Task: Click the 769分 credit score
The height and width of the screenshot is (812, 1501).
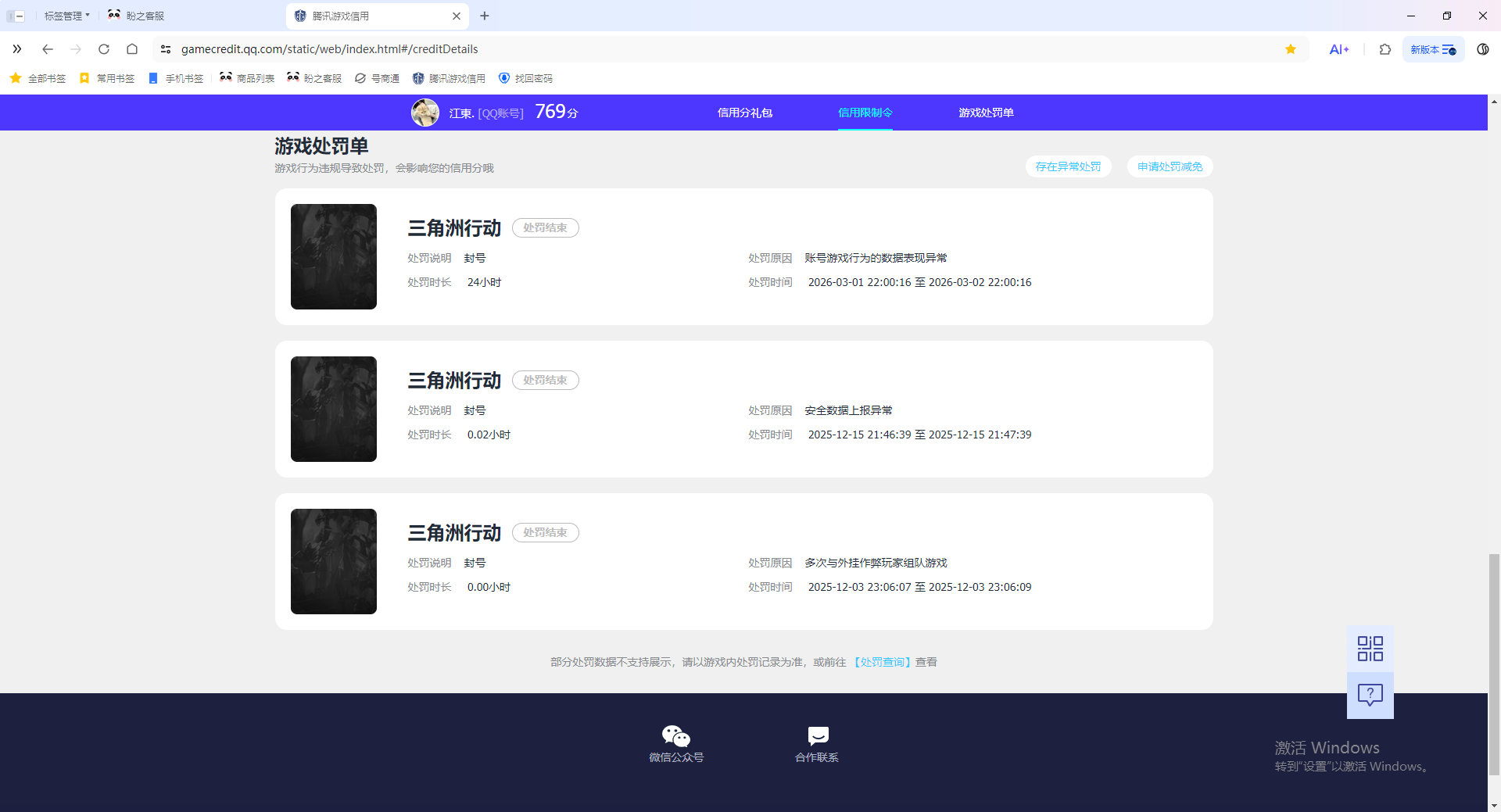Action: pyautogui.click(x=557, y=112)
